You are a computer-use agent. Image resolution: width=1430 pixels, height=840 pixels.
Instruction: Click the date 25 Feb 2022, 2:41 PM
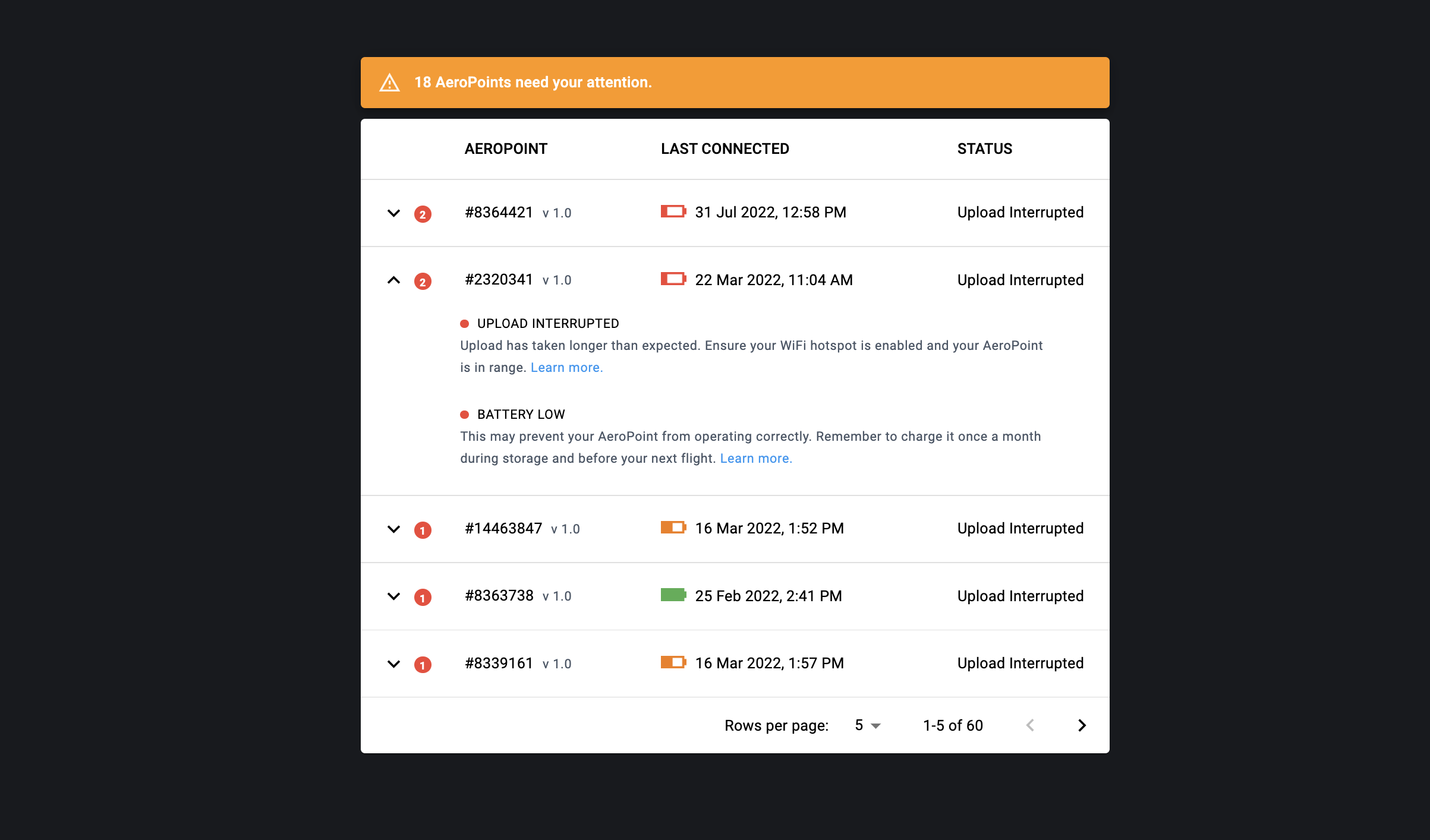click(768, 596)
